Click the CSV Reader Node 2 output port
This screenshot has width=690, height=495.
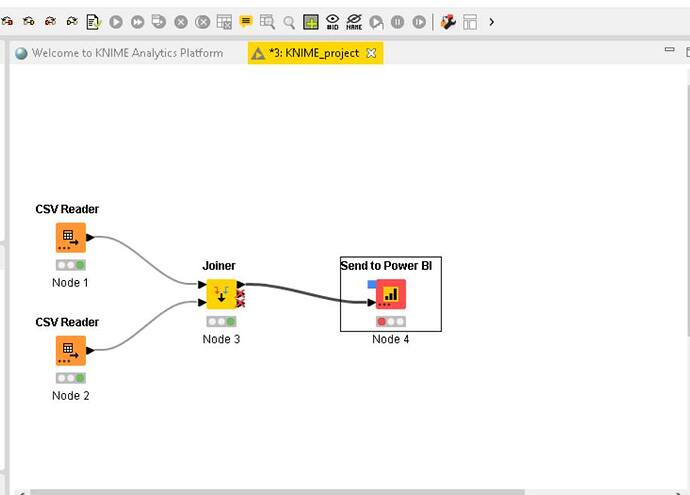[90, 351]
